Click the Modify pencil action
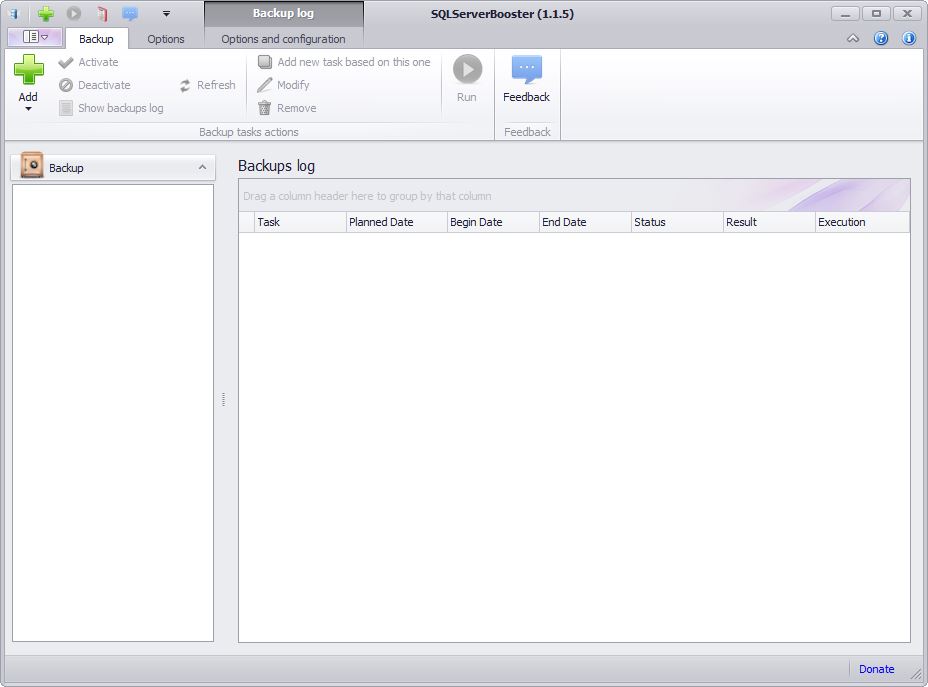 [x=283, y=85]
